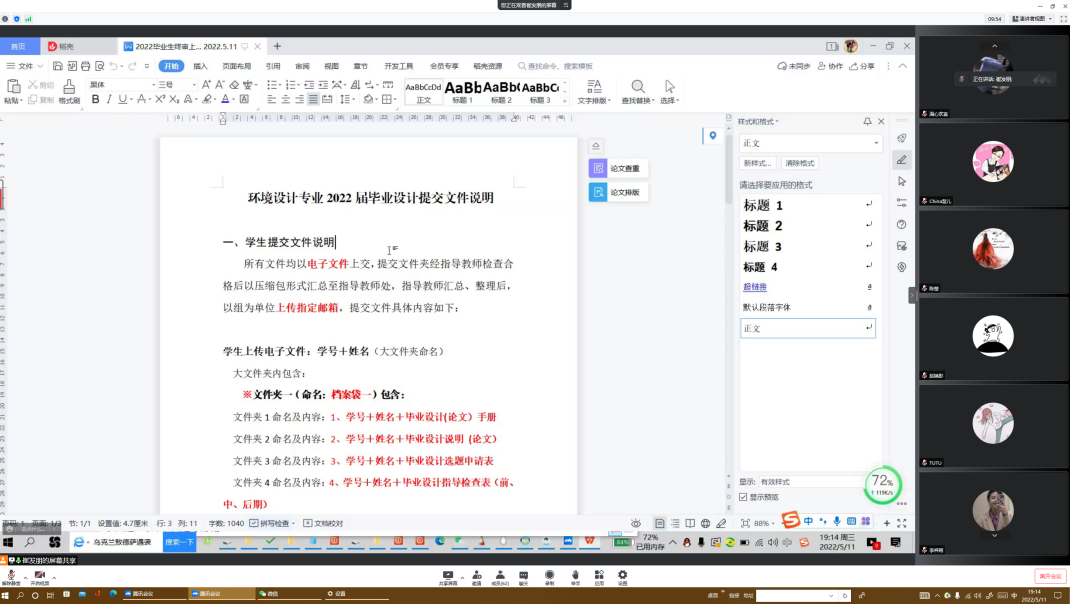This screenshot has height=604, width=1070.
Task: Switch to the 引用 ribbon tab
Action: tap(273, 66)
